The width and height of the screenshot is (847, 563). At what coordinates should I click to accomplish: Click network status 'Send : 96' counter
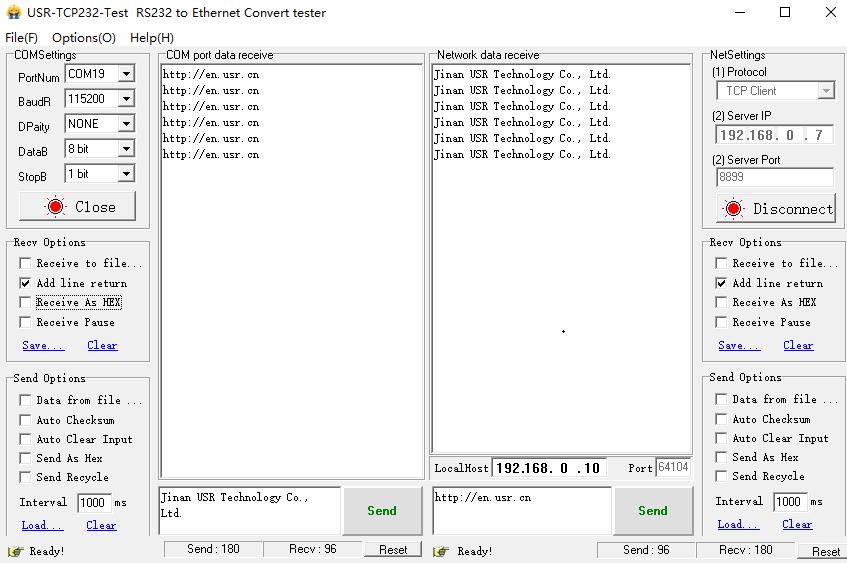click(646, 550)
